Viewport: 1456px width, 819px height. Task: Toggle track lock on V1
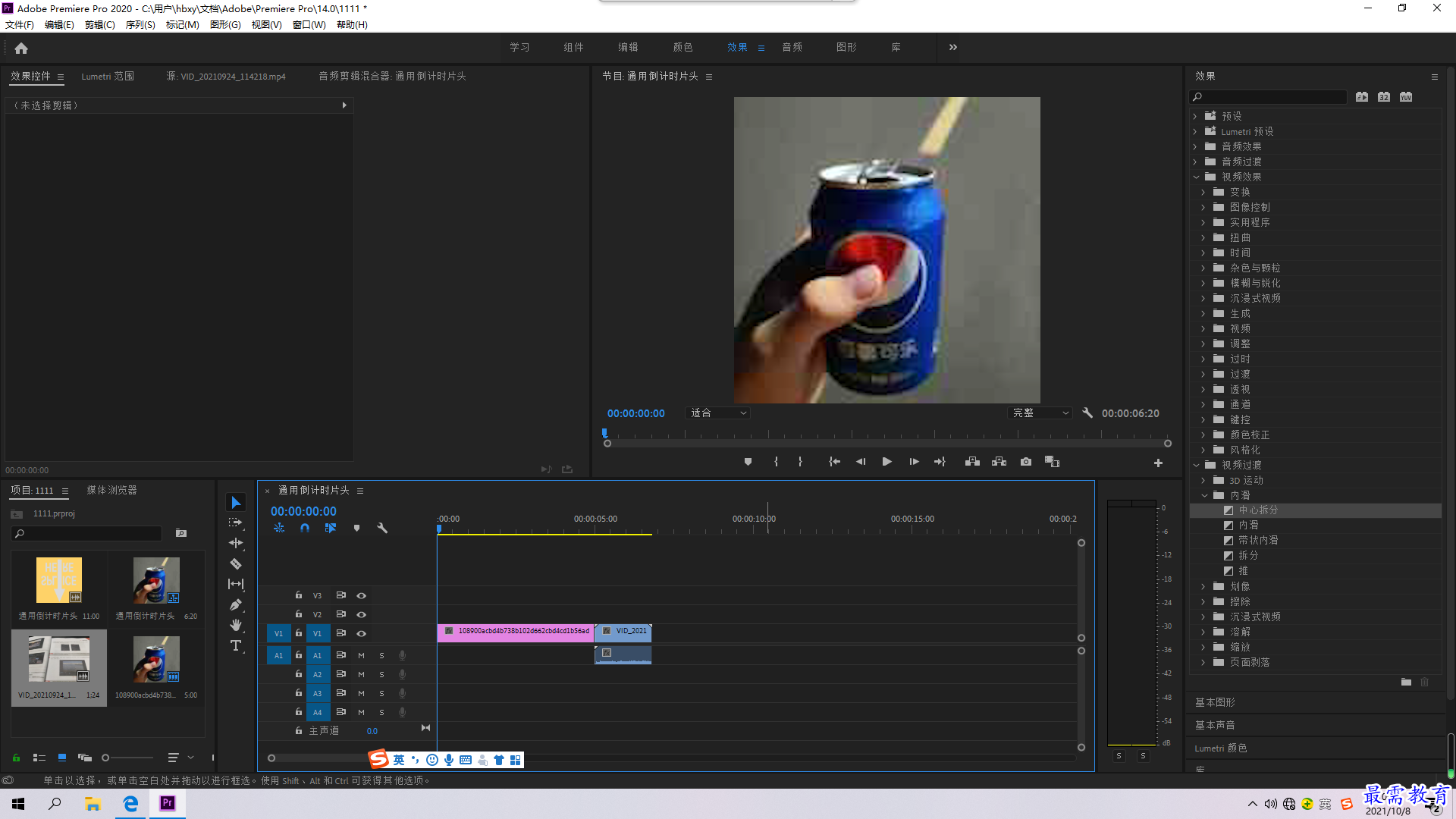pos(299,633)
